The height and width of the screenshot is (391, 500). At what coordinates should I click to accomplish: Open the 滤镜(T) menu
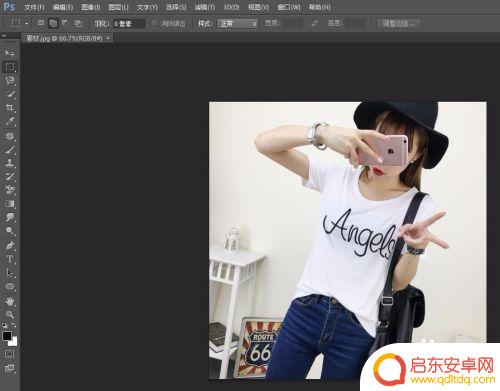(x=205, y=7)
